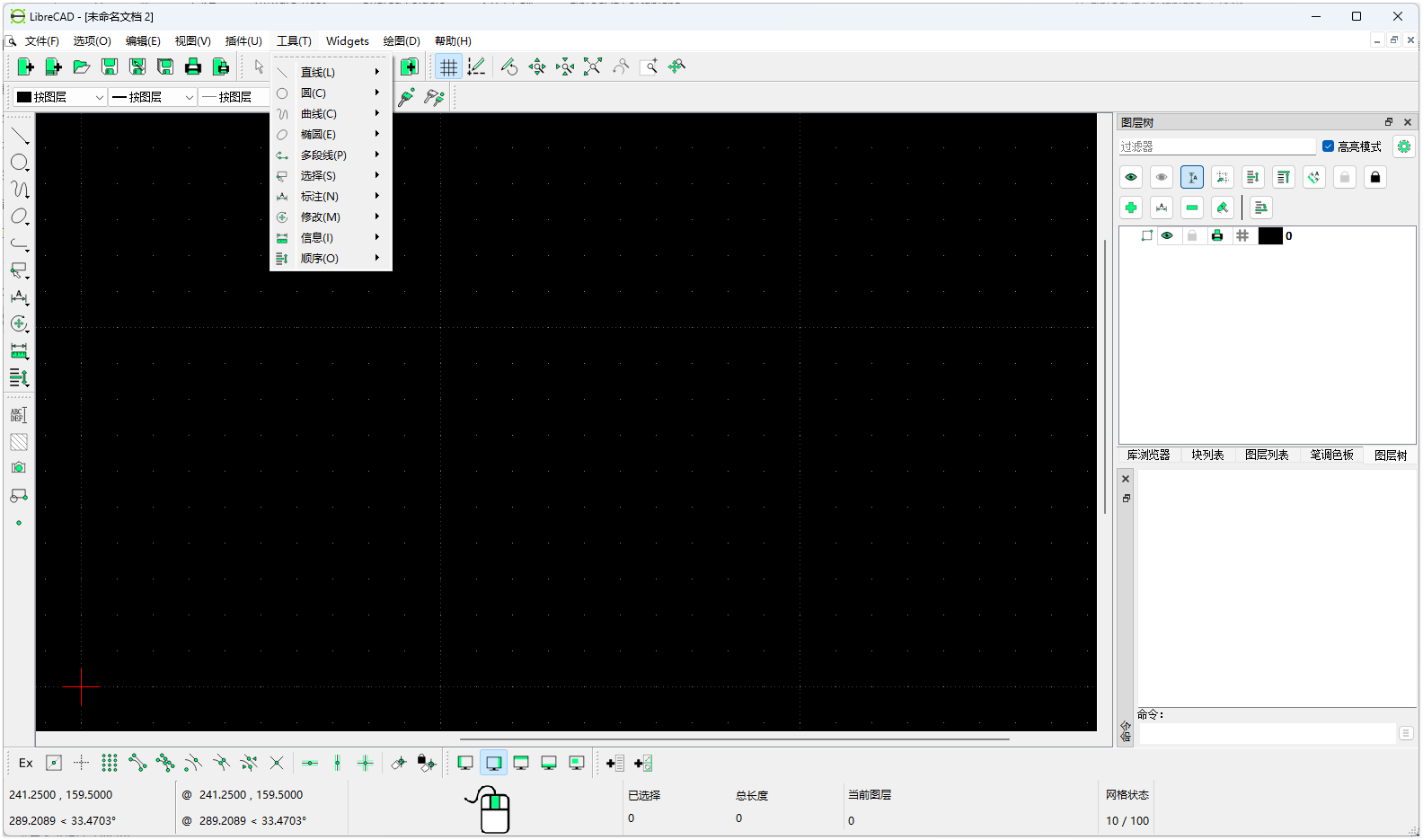
Task: Select the Hatch tool in left sidebar
Action: coord(19,442)
